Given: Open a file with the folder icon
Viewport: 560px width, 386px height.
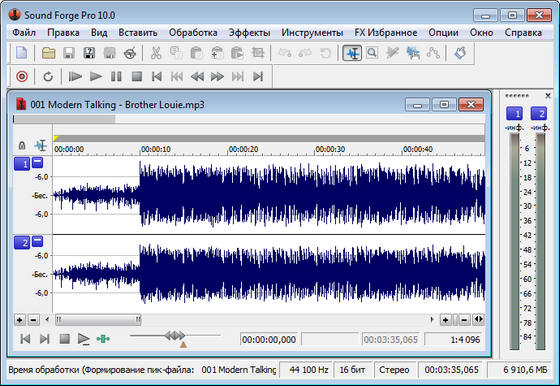Looking at the screenshot, I should (x=49, y=53).
